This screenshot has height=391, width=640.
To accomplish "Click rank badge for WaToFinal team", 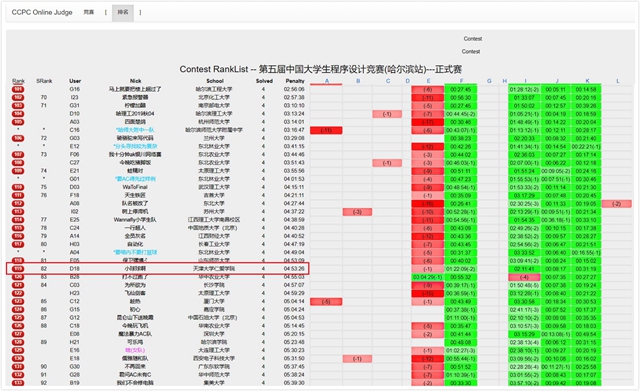I will tap(18, 187).
